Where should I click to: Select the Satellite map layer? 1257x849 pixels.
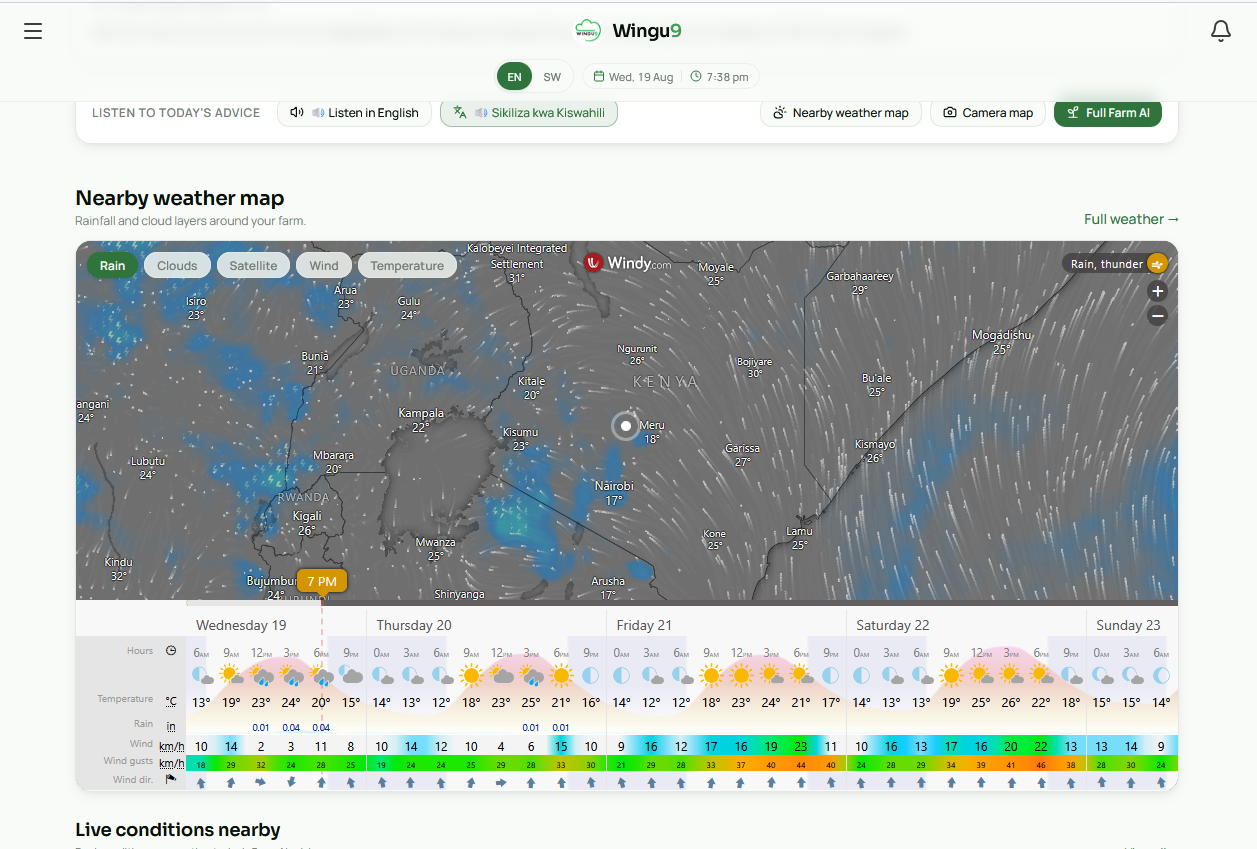253,265
